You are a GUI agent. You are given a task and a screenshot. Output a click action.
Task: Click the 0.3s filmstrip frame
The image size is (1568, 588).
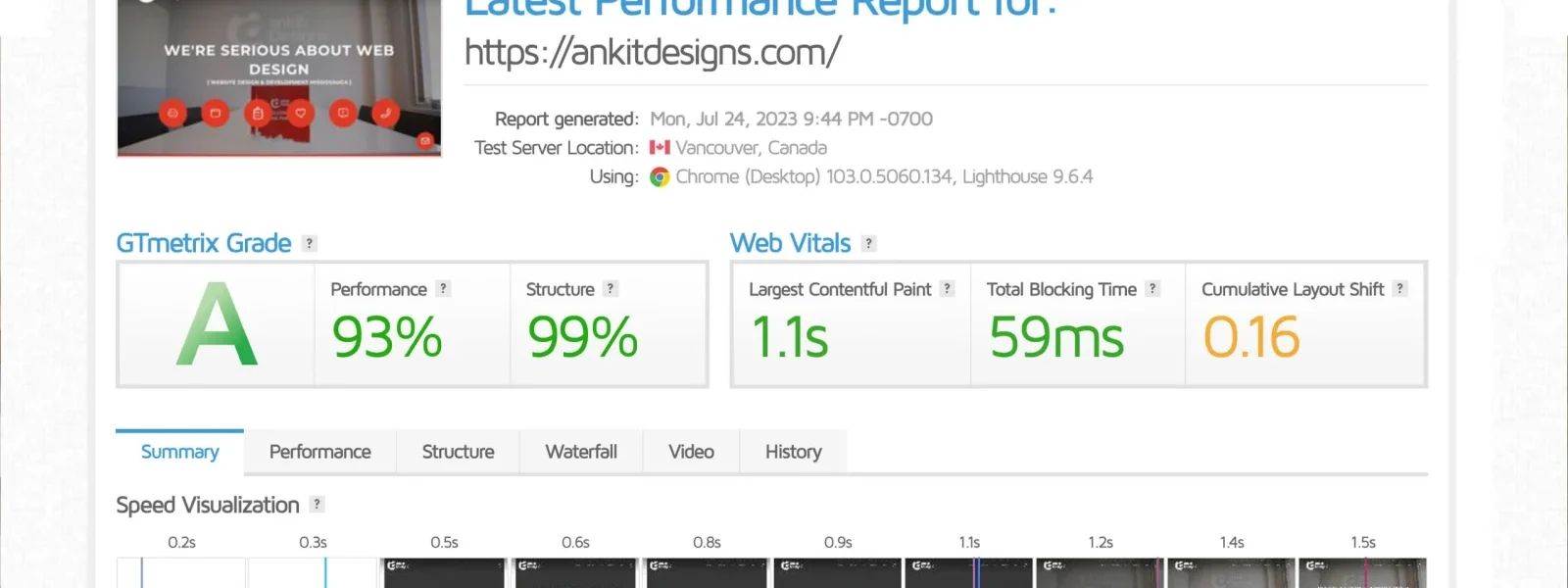click(313, 573)
